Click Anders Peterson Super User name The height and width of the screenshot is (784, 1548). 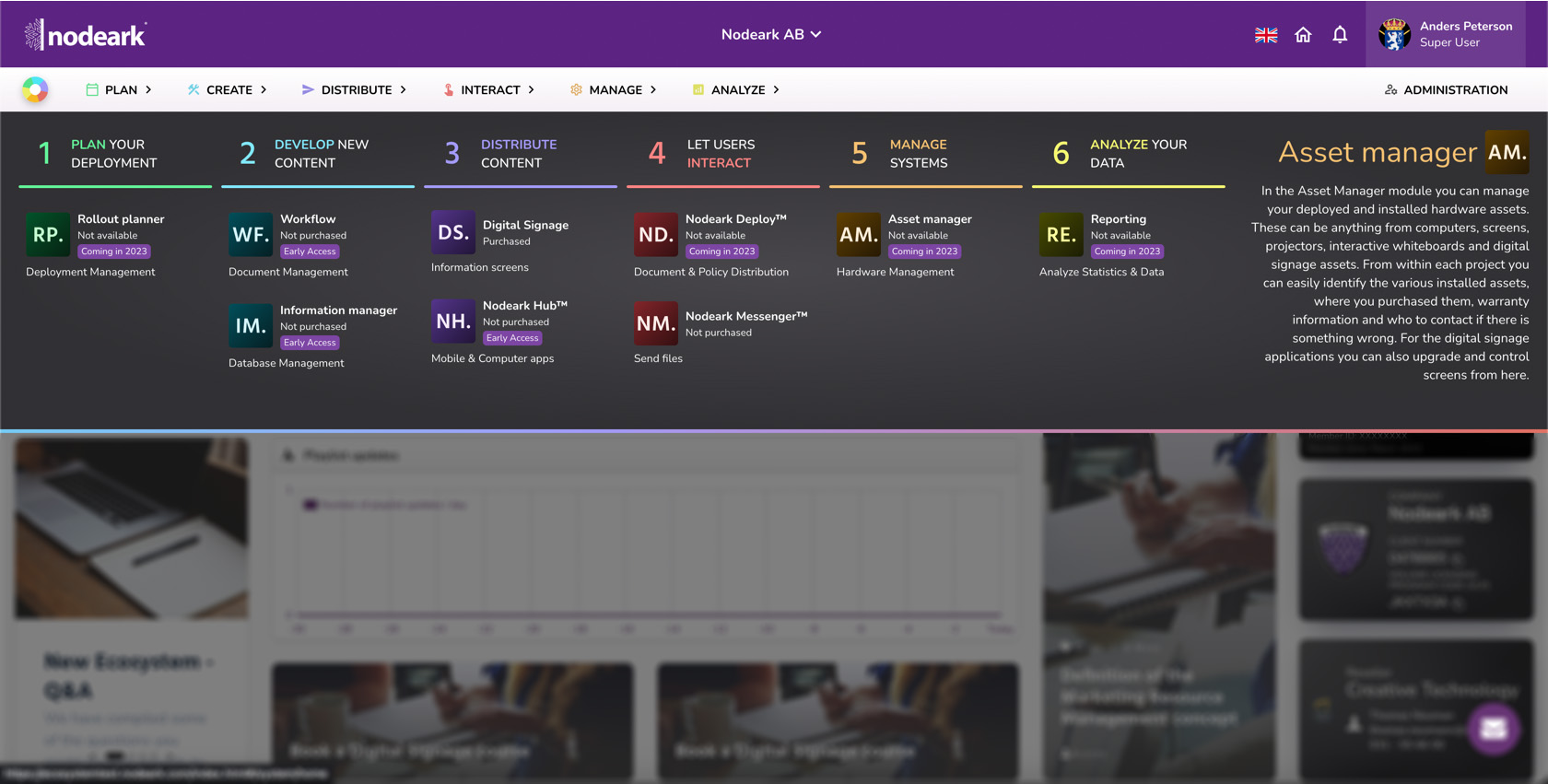pyautogui.click(x=1466, y=34)
